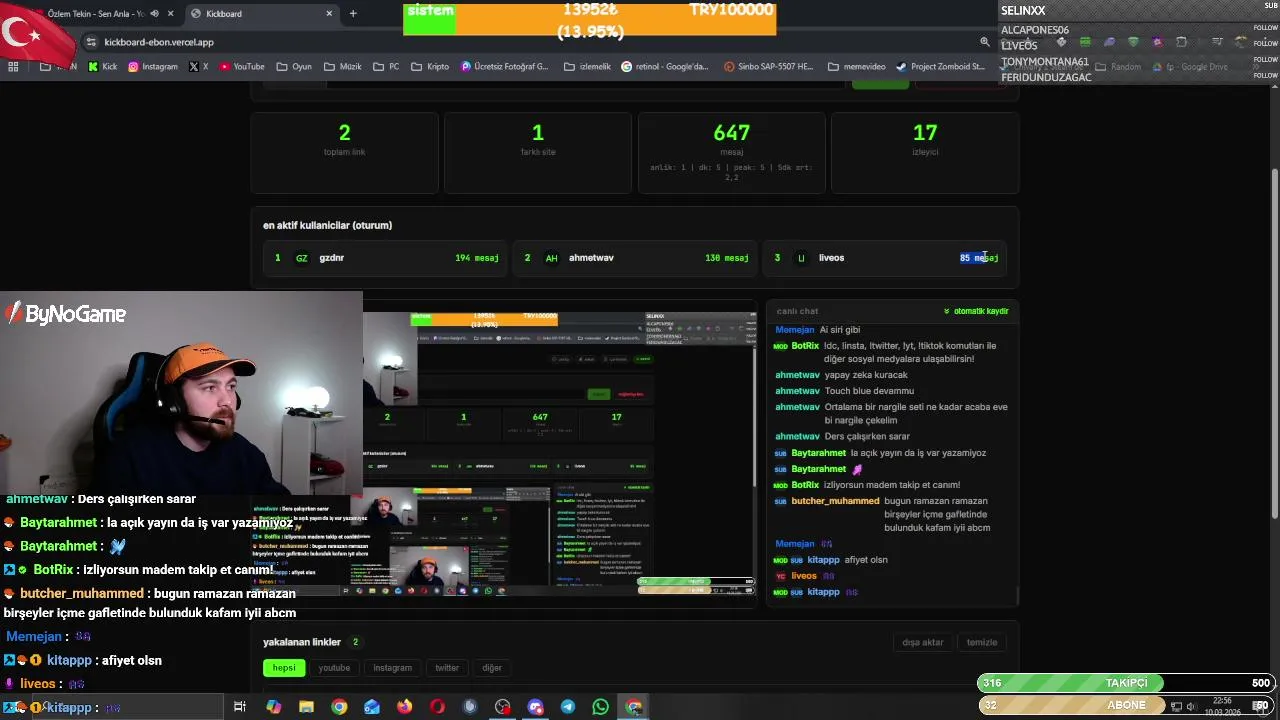Open File Explorer from the taskbar

click(307, 707)
